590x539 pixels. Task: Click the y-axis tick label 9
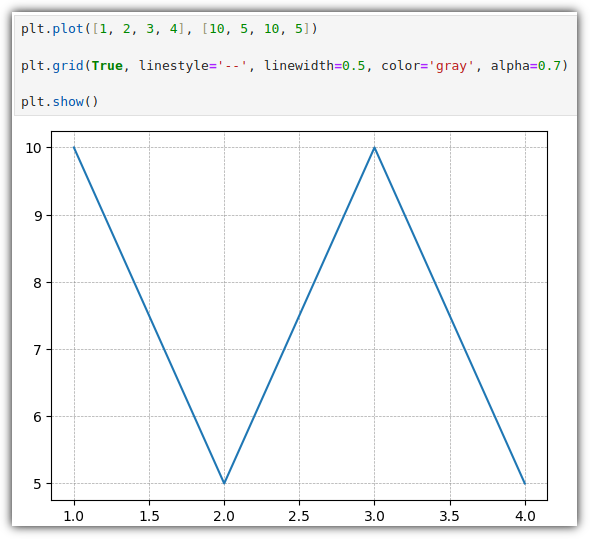click(x=38, y=216)
